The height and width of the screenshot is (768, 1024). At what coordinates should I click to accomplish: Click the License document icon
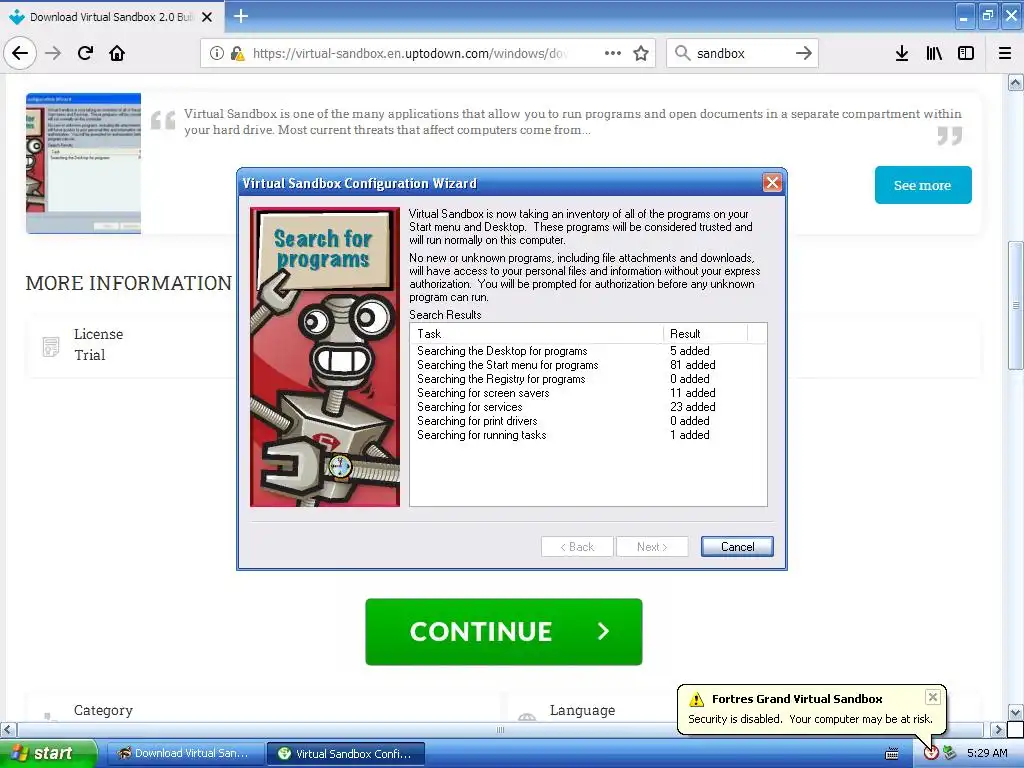(x=51, y=346)
